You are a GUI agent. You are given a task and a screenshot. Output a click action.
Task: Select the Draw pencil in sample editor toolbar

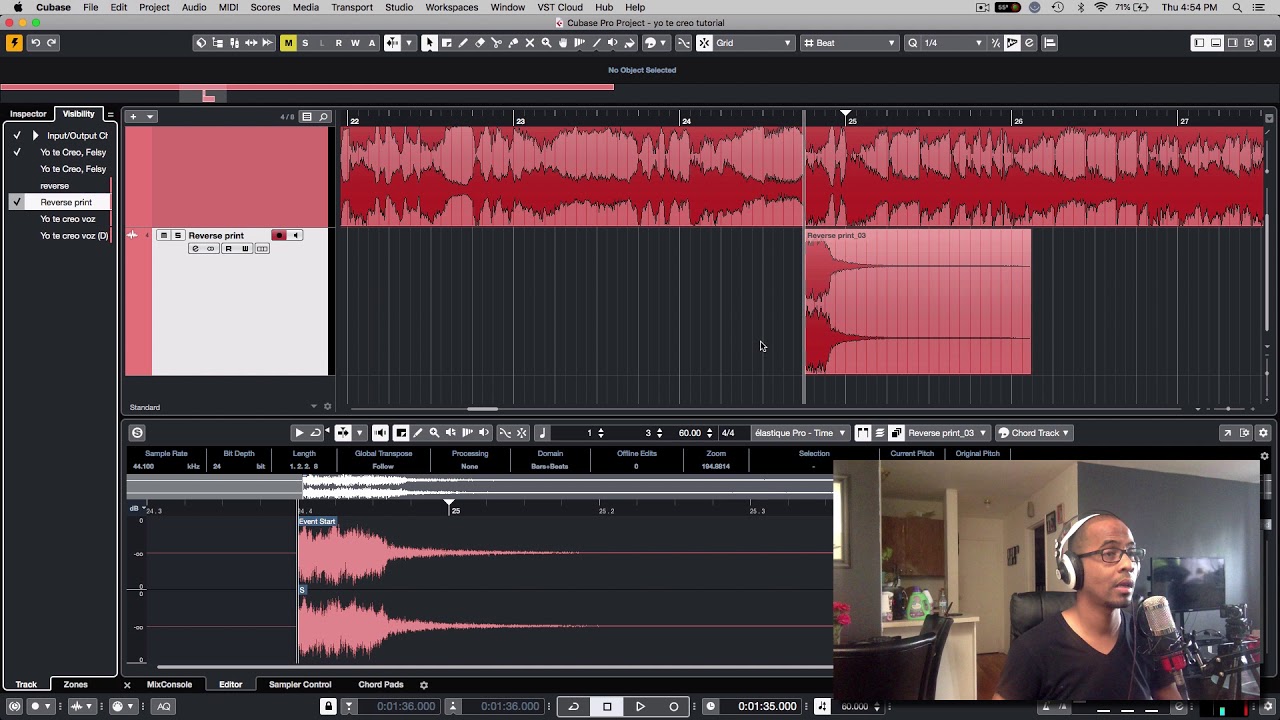pyautogui.click(x=417, y=433)
